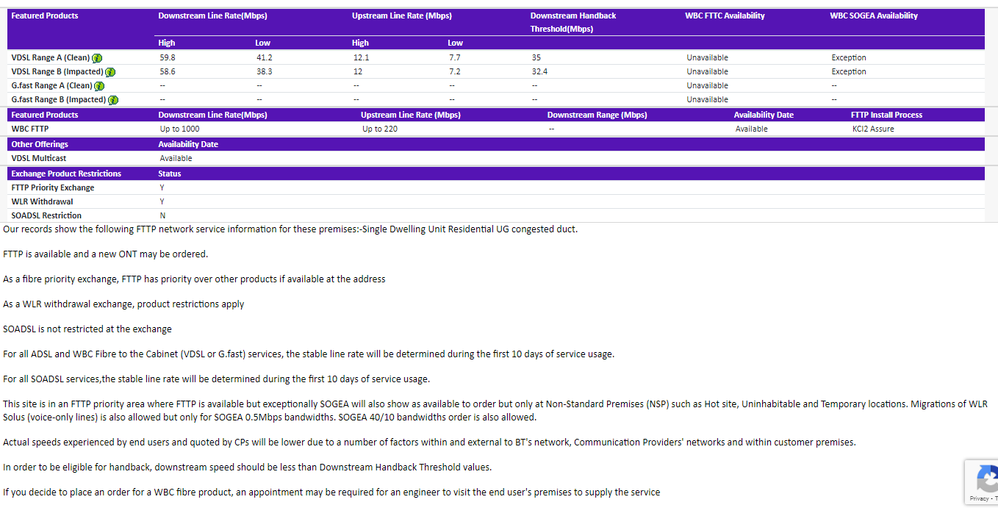Click the KCI2 Assure install process value

[874, 129]
